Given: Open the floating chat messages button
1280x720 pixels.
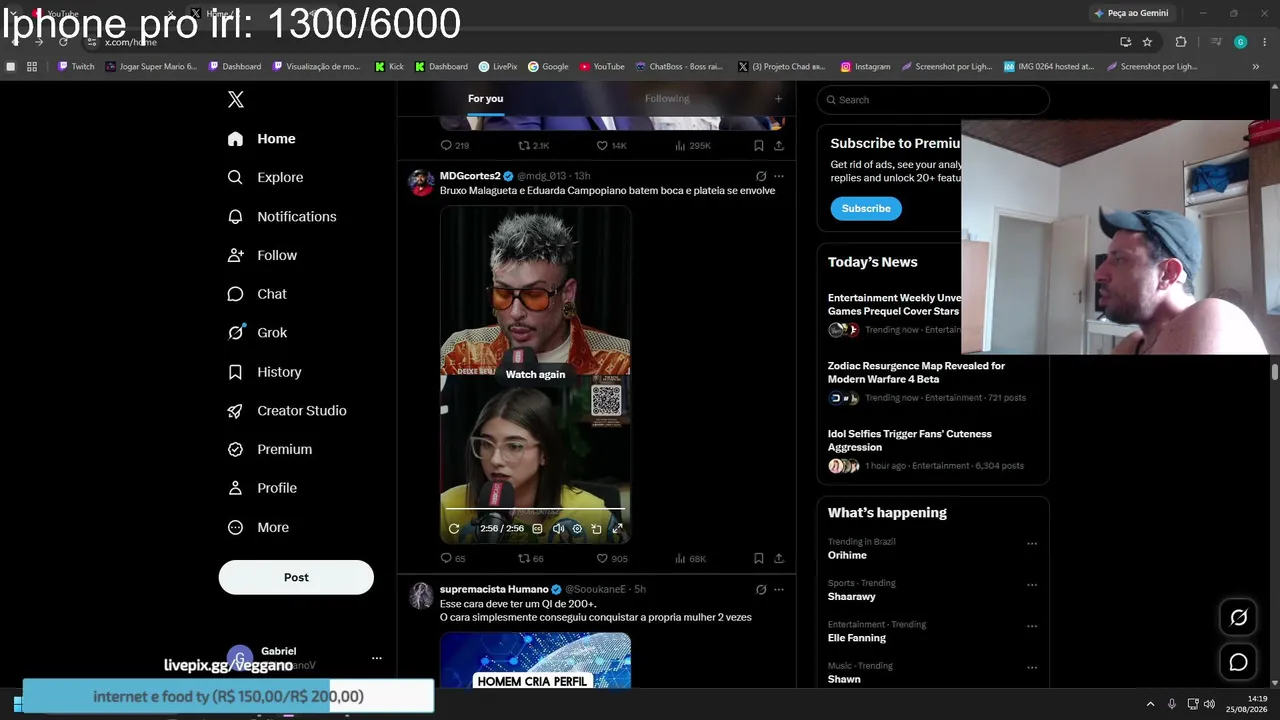Looking at the screenshot, I should pos(1238,662).
